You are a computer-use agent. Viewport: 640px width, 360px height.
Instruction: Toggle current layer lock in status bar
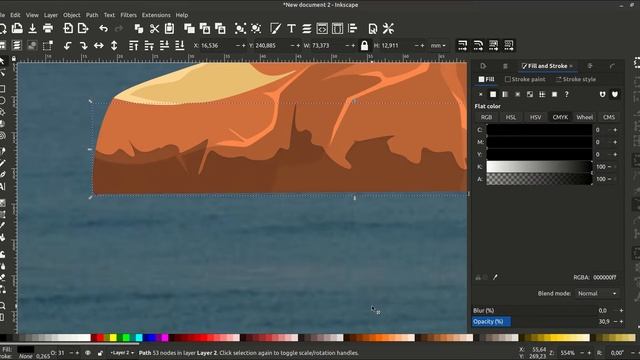pos(100,353)
